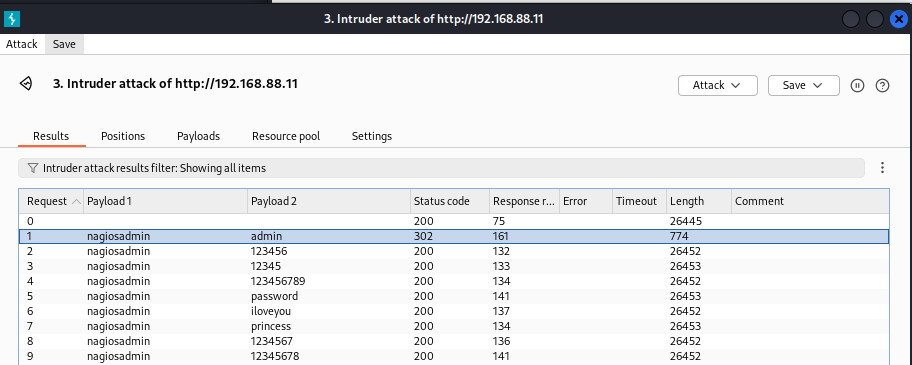Switch to the Positions tab

(x=123, y=136)
